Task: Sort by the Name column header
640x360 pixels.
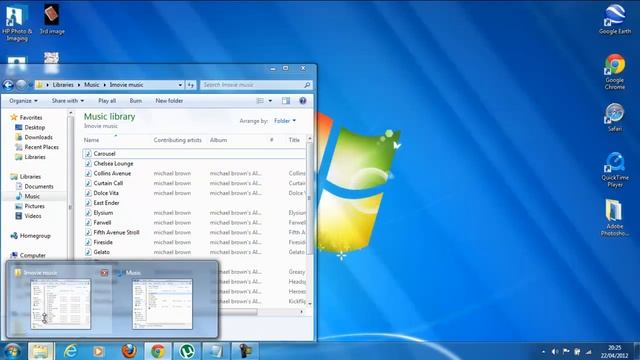Action: tap(91, 140)
